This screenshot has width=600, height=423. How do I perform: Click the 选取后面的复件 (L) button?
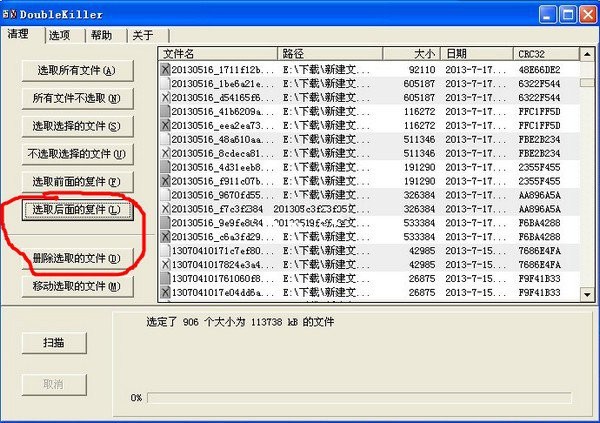point(77,209)
